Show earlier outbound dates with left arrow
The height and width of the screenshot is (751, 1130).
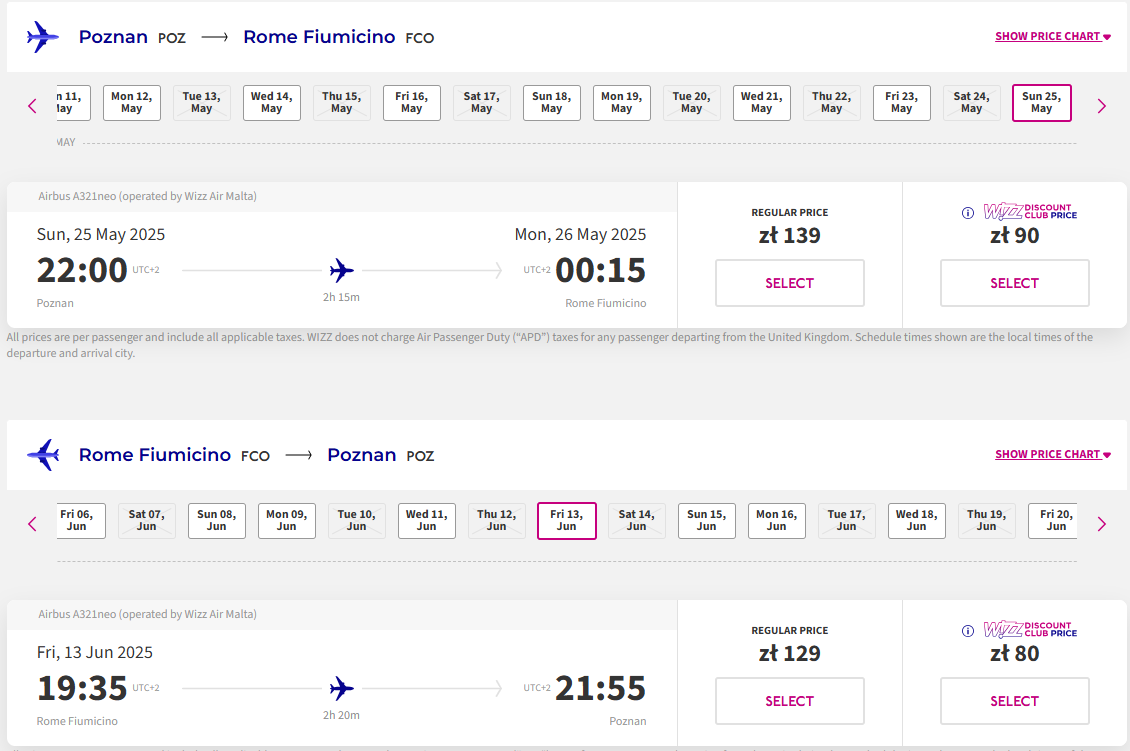click(x=32, y=106)
